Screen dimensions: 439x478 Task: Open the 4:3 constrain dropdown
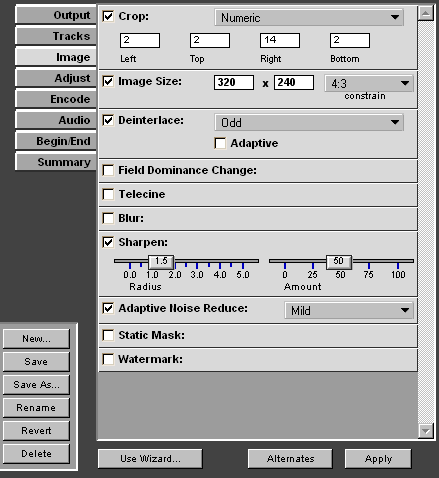coord(369,83)
